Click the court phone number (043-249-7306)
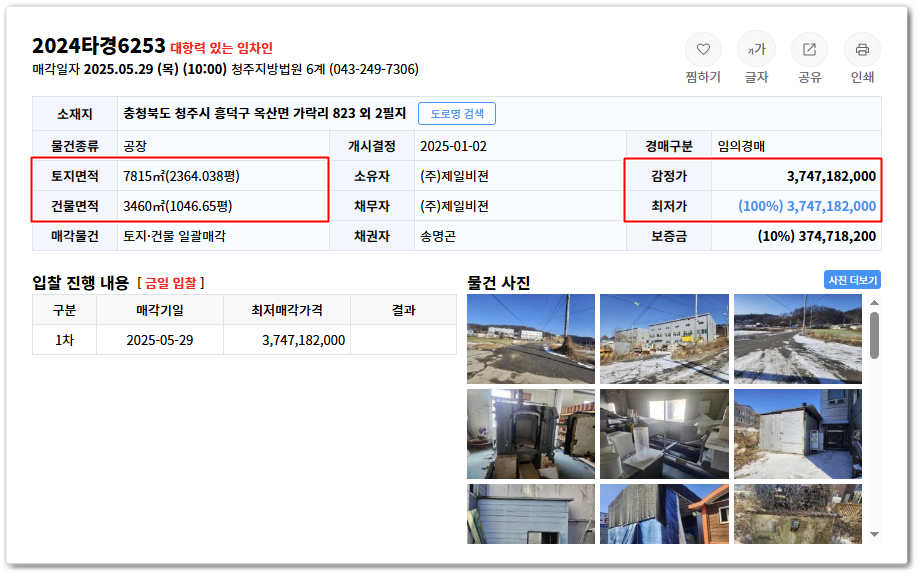 coord(374,69)
